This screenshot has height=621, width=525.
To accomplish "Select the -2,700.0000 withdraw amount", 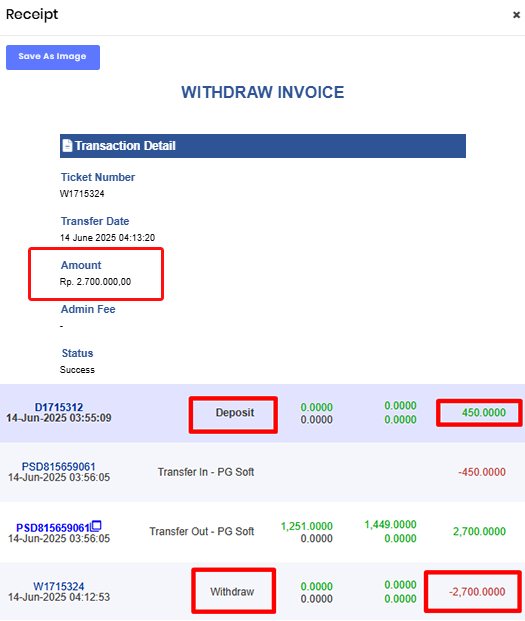I will [477, 592].
